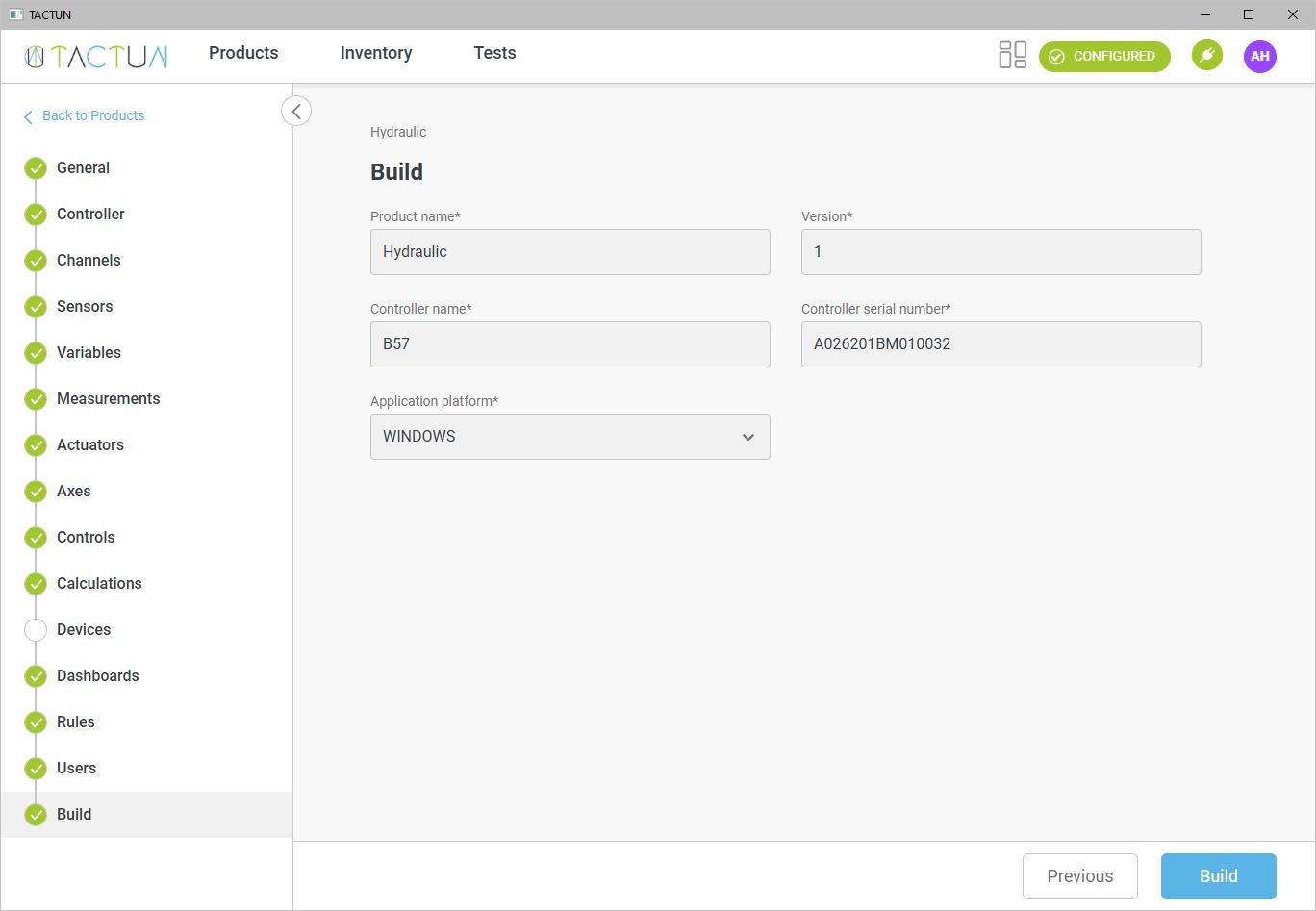Click the empty circle beside Devices
1316x911 pixels.
36,630
